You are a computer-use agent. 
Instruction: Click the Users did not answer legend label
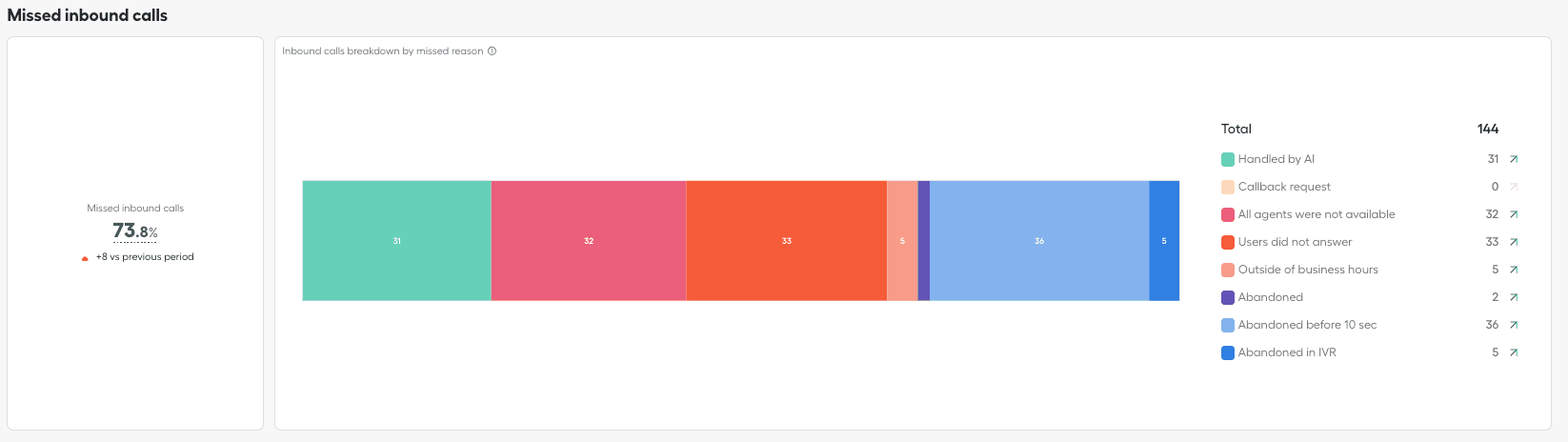coord(1295,242)
